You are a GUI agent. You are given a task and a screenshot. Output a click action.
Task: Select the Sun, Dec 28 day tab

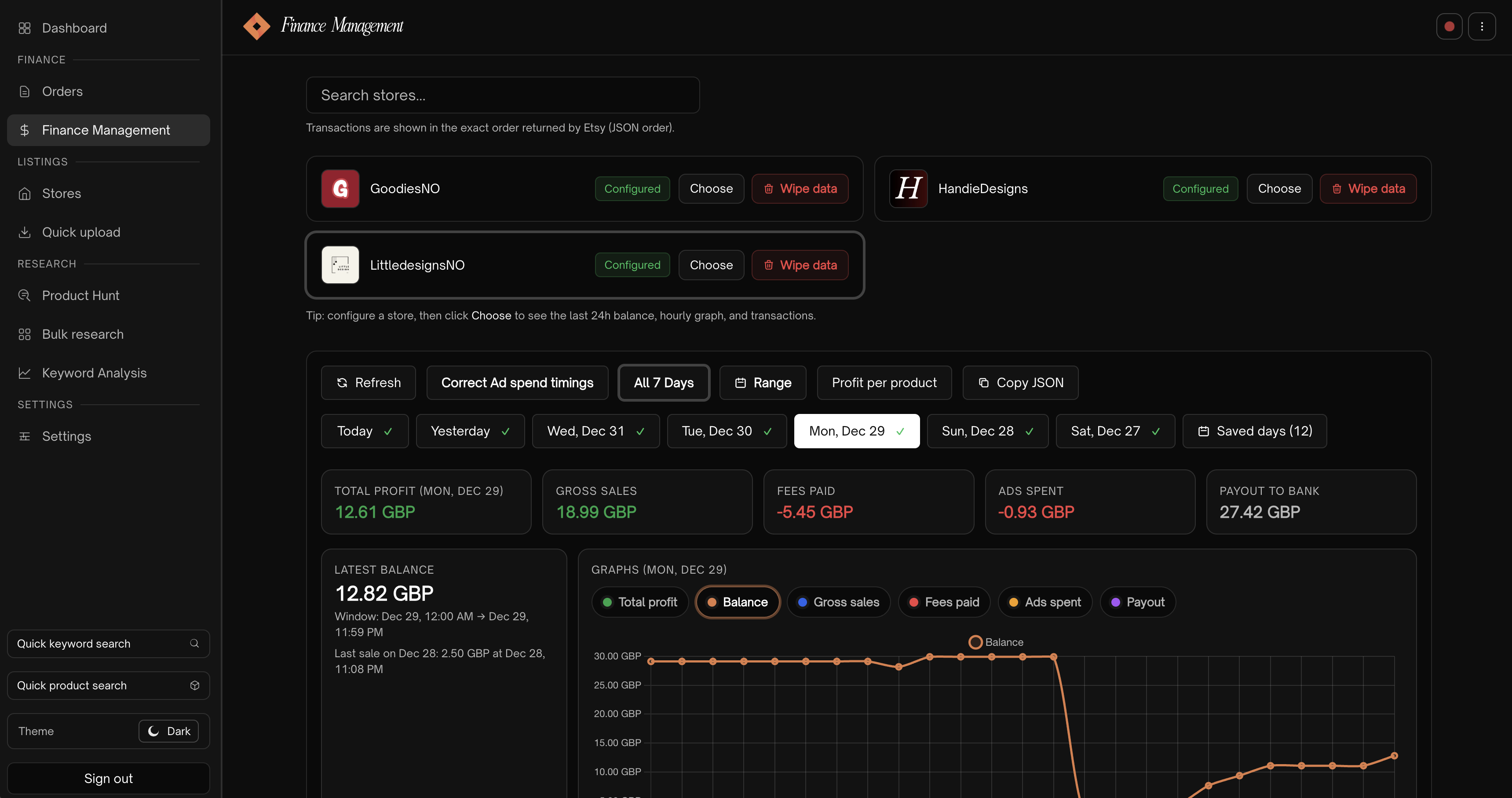987,430
